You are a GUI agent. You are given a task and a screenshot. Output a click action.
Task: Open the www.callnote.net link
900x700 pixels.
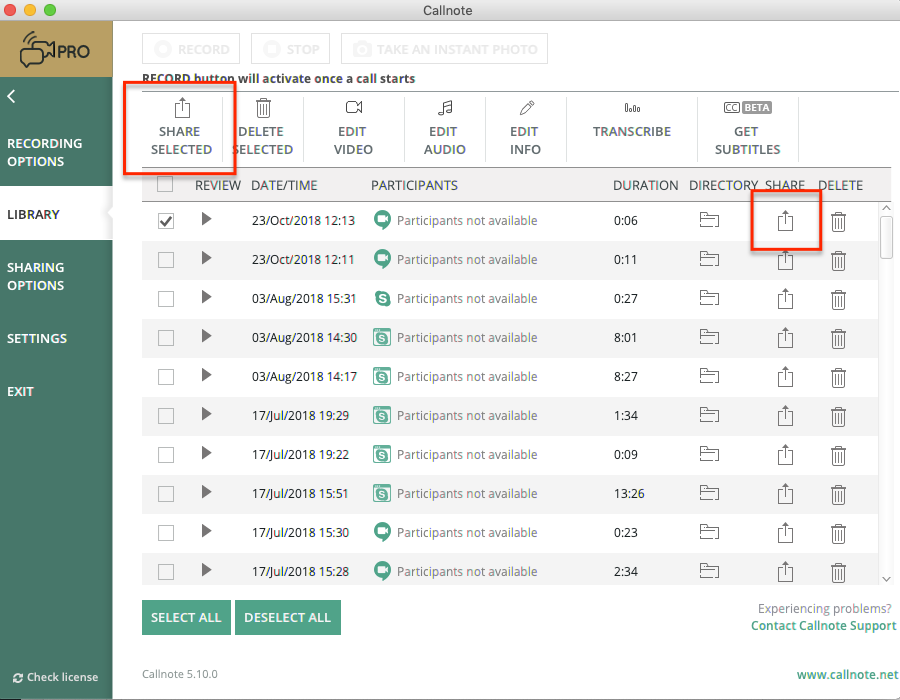pos(848,675)
